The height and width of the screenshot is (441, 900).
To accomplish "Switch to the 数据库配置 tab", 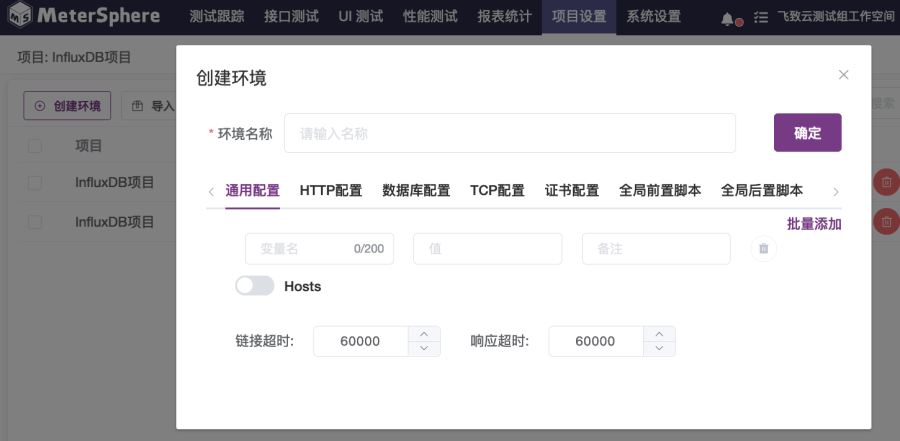I will 416,191.
